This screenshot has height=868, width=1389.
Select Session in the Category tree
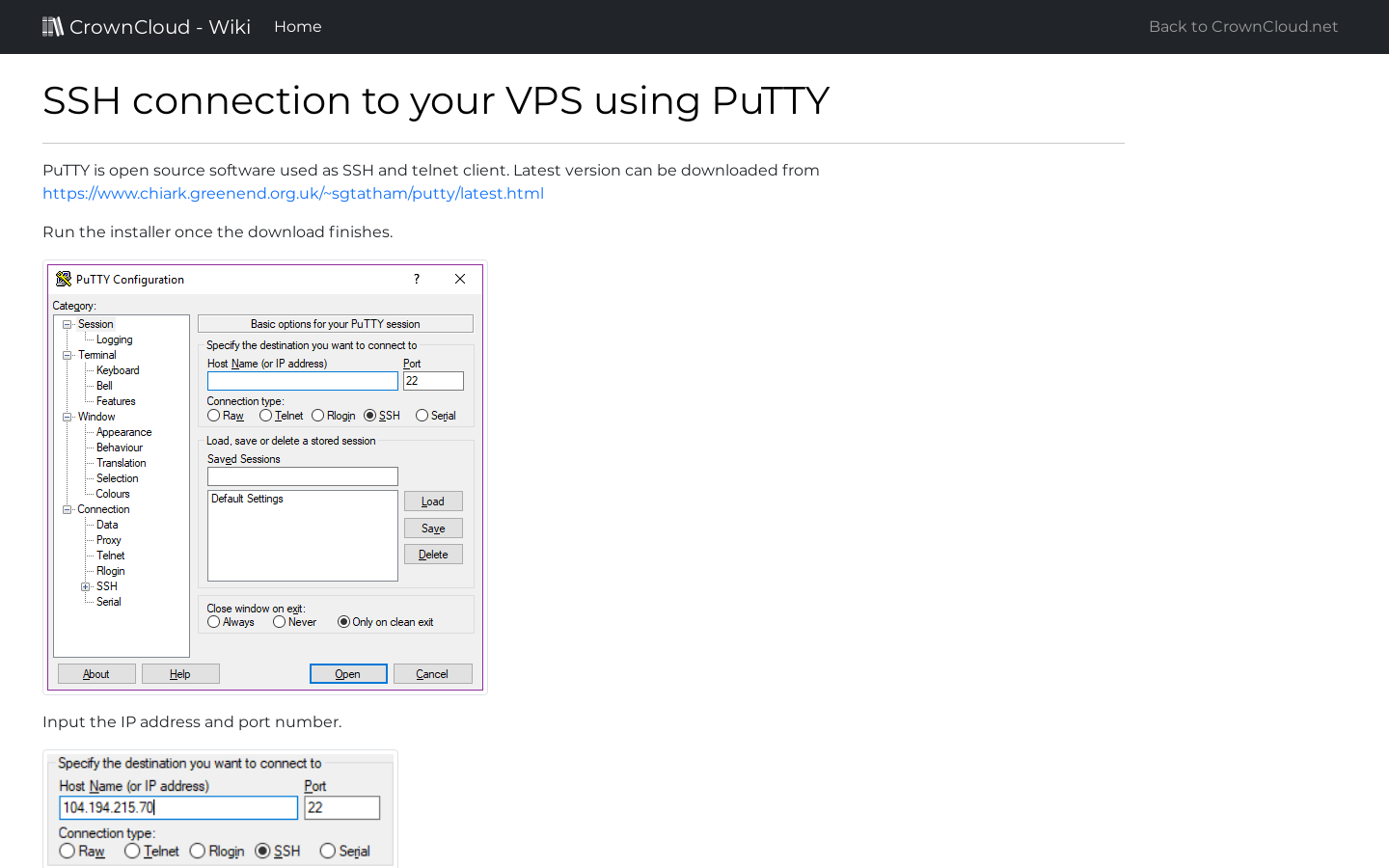coord(95,324)
